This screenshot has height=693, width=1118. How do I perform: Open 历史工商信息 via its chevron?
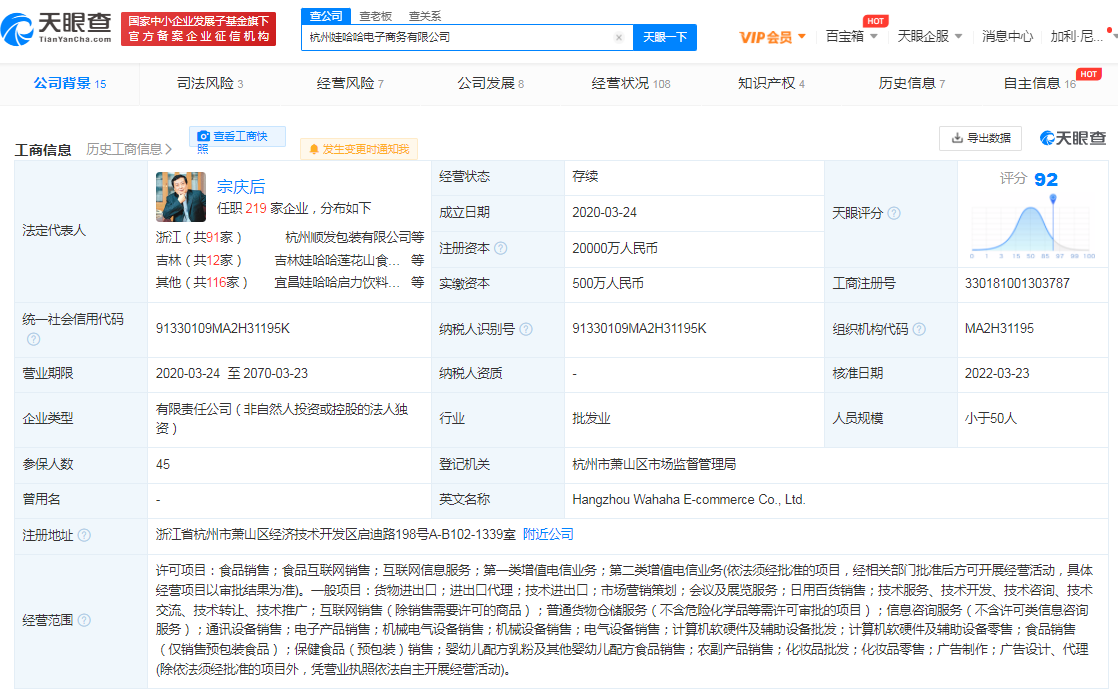(168, 149)
